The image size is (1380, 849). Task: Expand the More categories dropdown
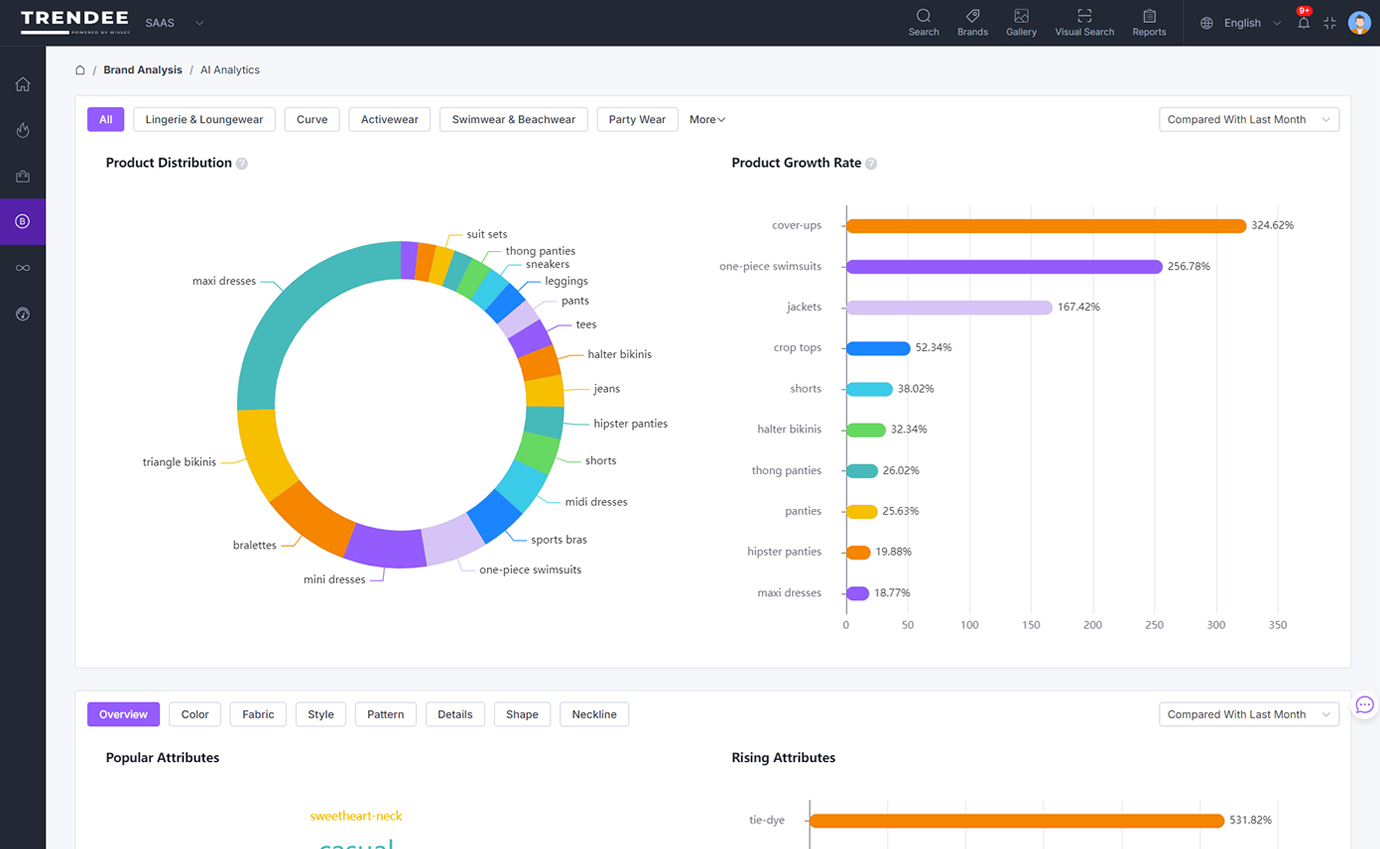707,120
